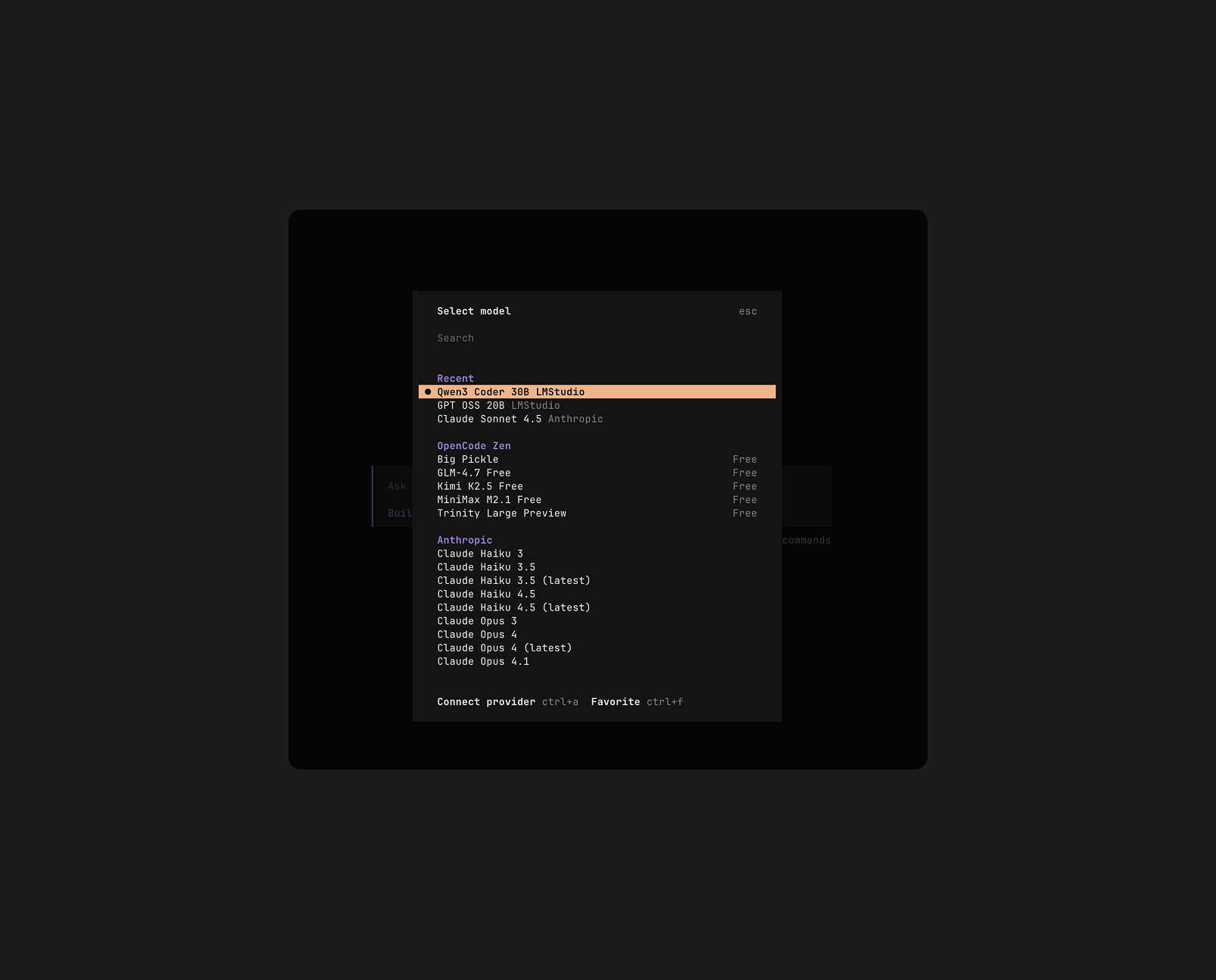This screenshot has width=1216, height=980.
Task: Pick Claude Haiku 4.5 (latest)
Action: tap(513, 607)
